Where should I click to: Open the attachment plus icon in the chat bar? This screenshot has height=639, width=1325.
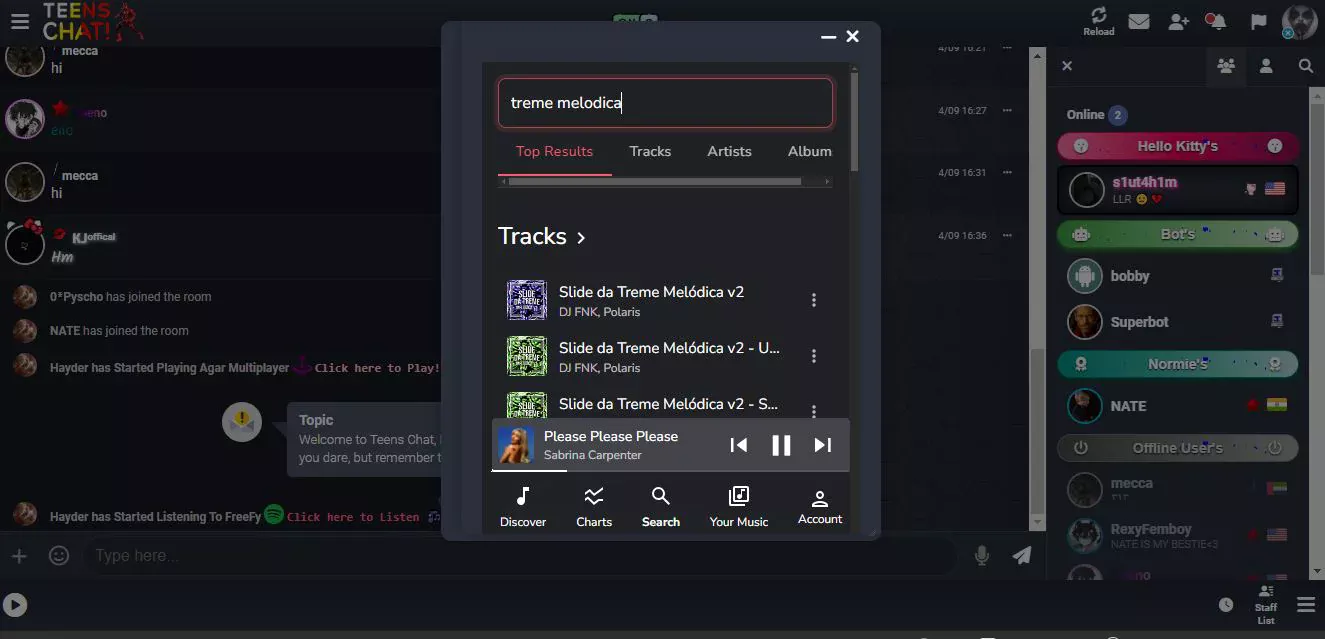(19, 555)
